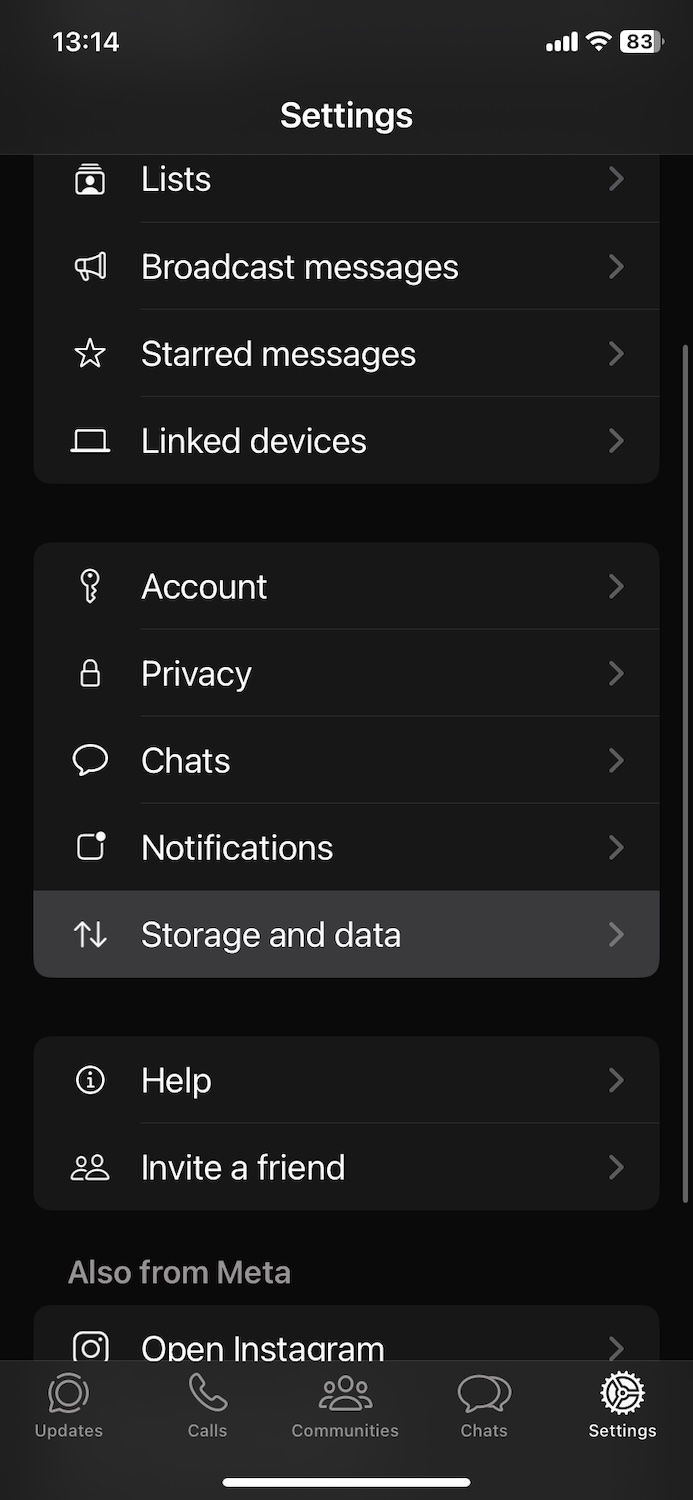
Task: Expand the Help row chevron
Action: click(616, 1080)
